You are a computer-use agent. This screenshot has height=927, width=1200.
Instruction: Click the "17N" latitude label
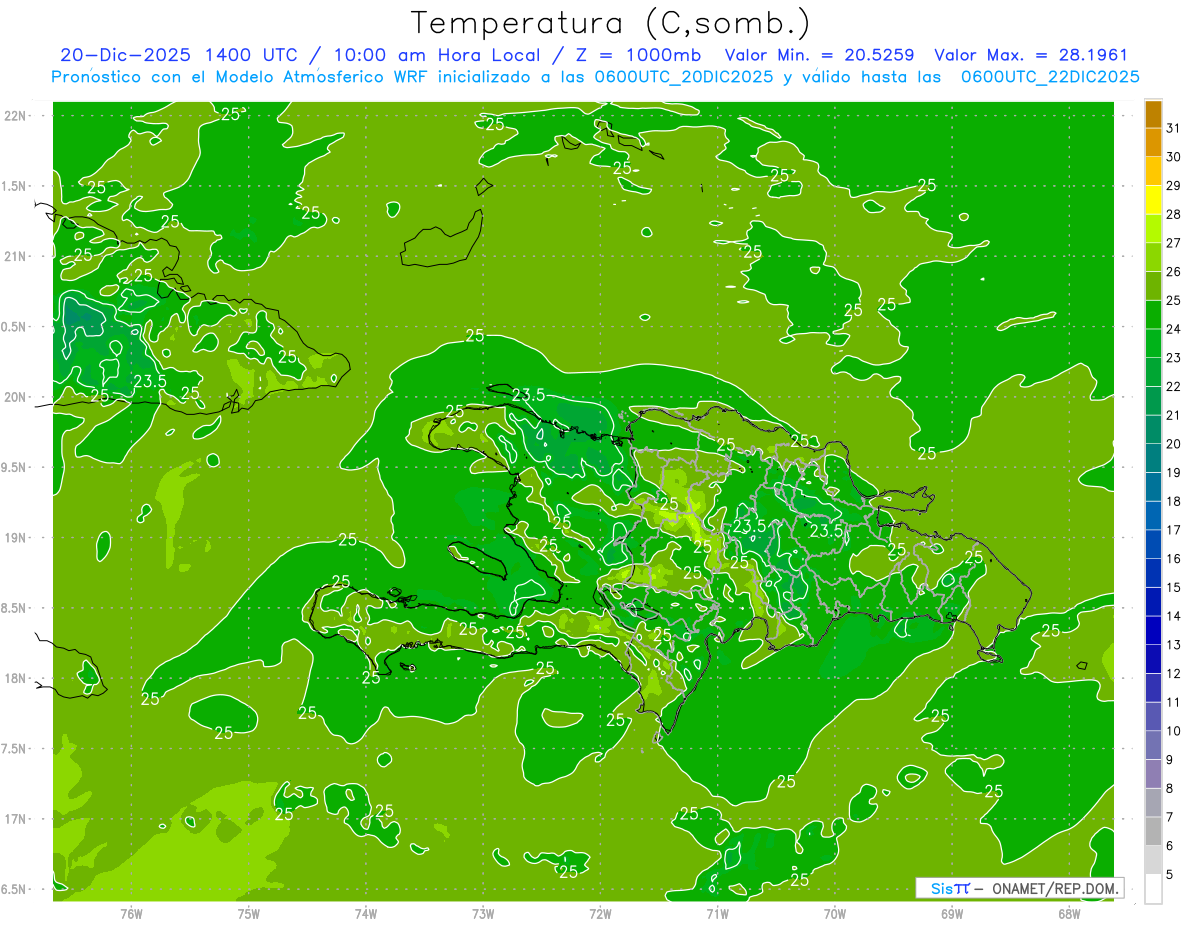(17, 819)
